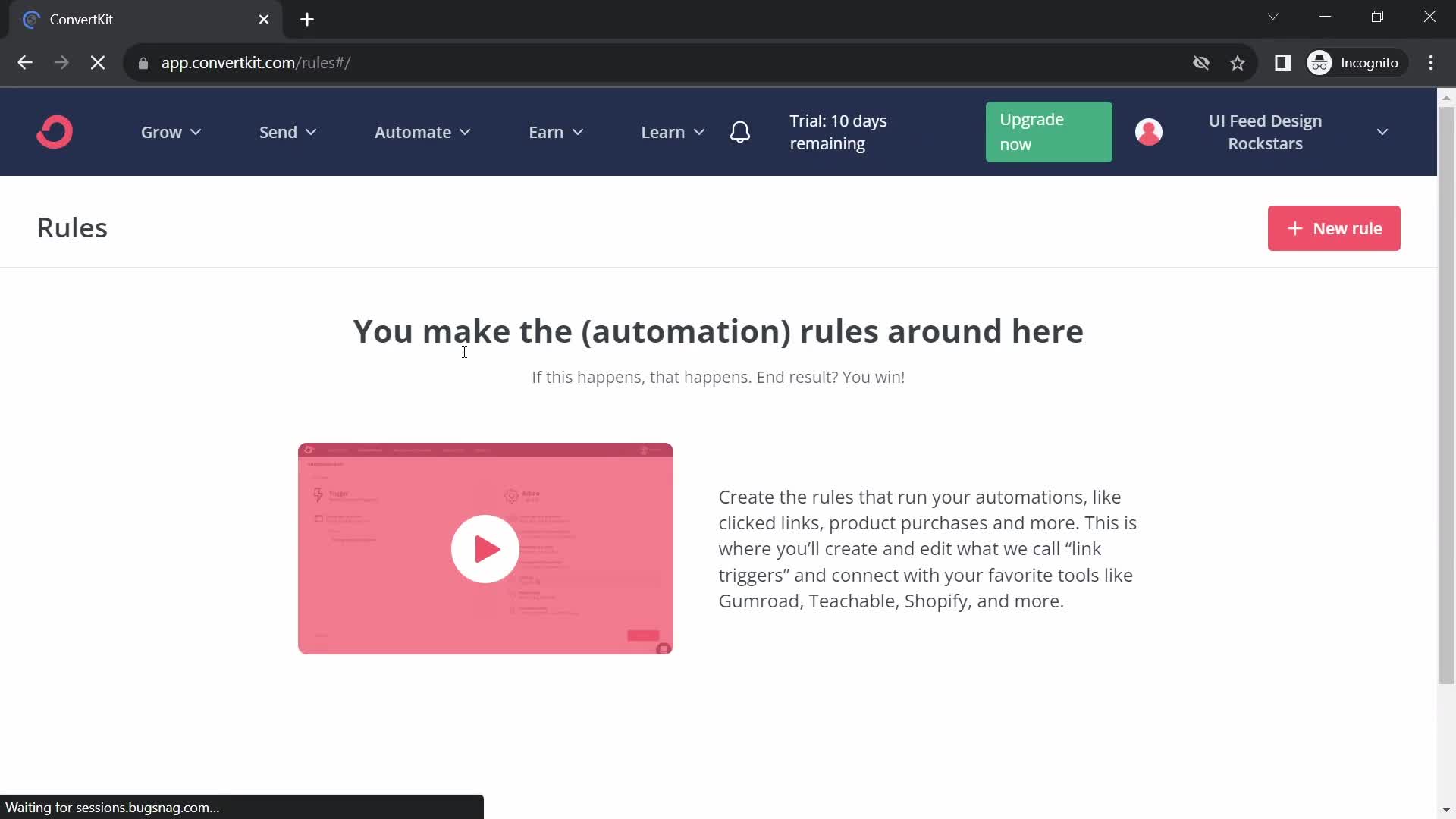Viewport: 1456px width, 819px height.
Task: Expand the Automate dropdown menu
Action: 421,132
